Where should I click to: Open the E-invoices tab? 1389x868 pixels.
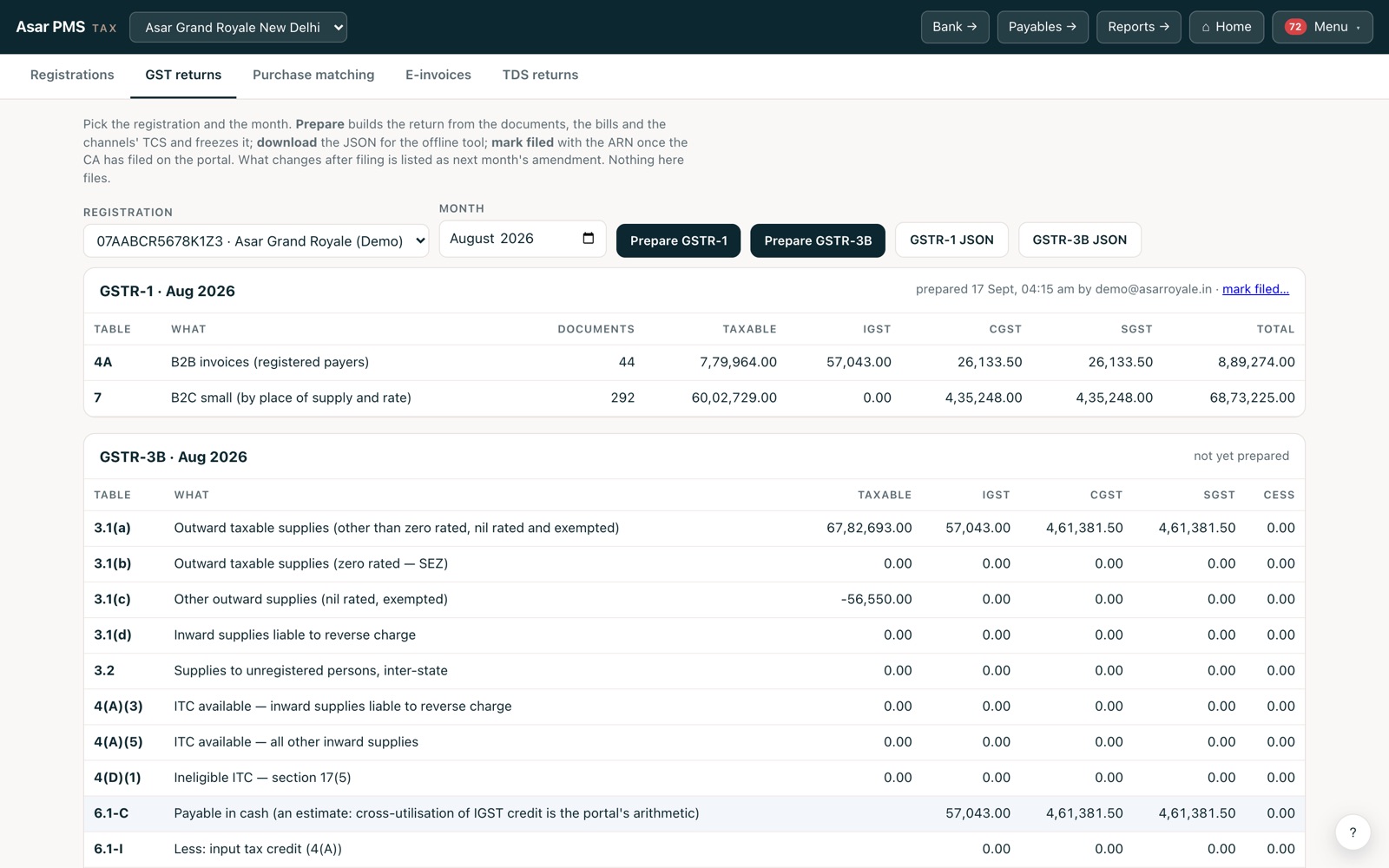coord(438,75)
